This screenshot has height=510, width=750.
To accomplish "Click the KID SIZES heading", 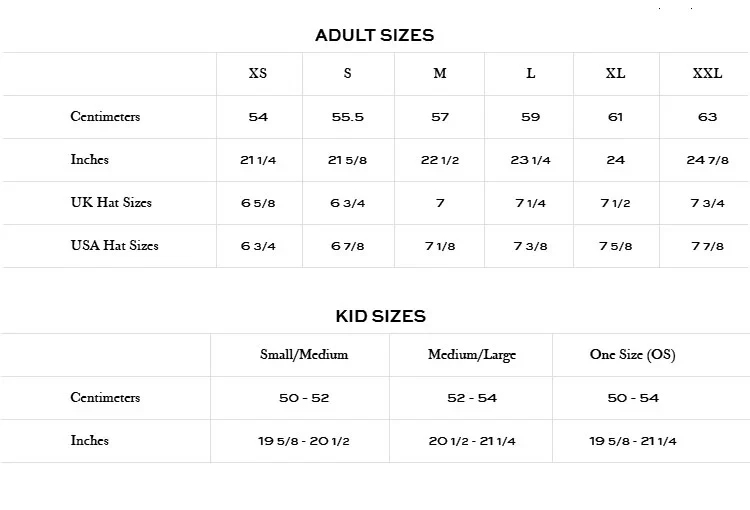I will pyautogui.click(x=380, y=316).
